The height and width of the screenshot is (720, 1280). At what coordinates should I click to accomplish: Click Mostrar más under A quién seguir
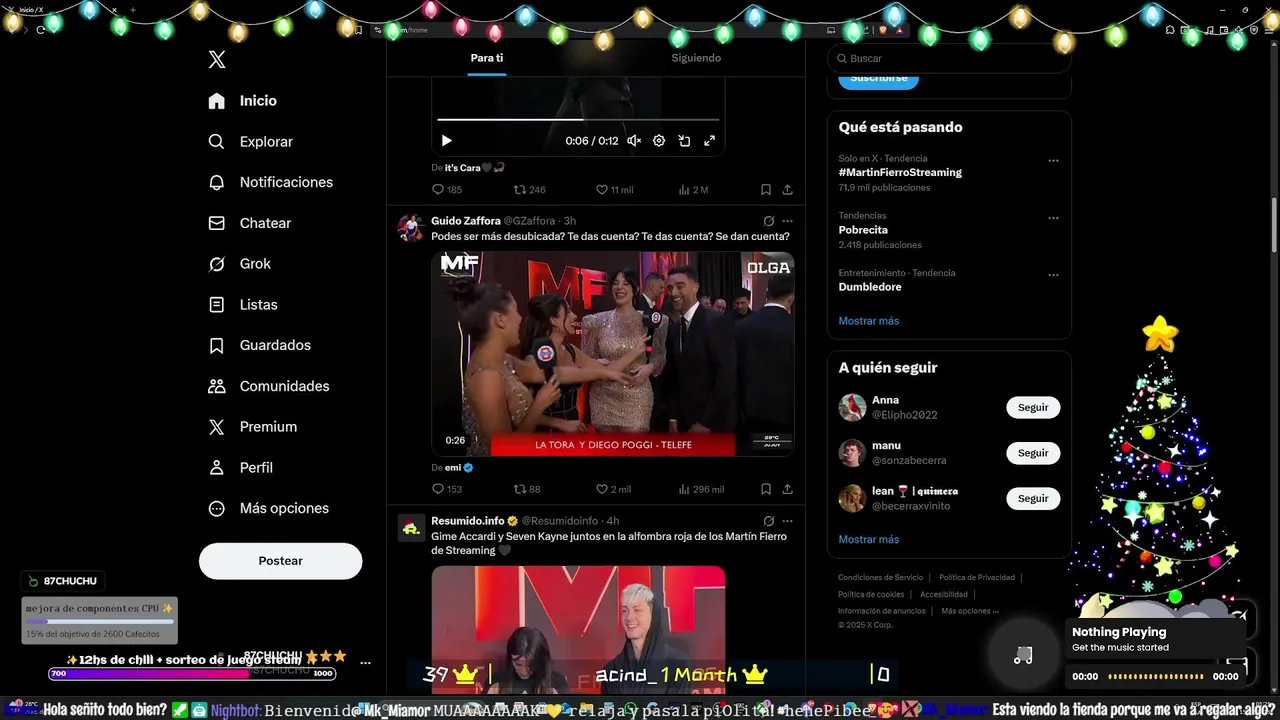click(x=868, y=540)
